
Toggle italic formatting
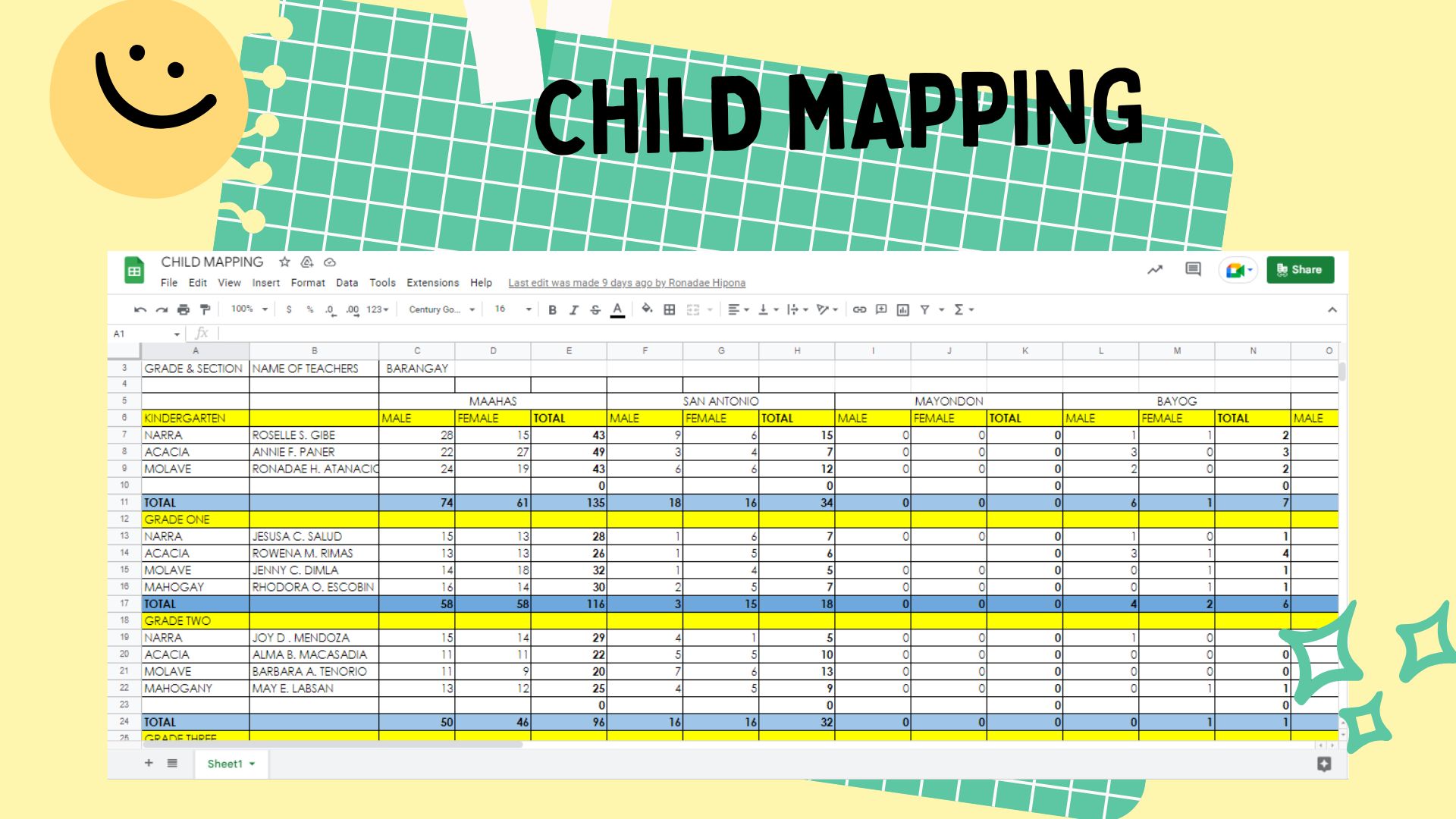pos(573,309)
